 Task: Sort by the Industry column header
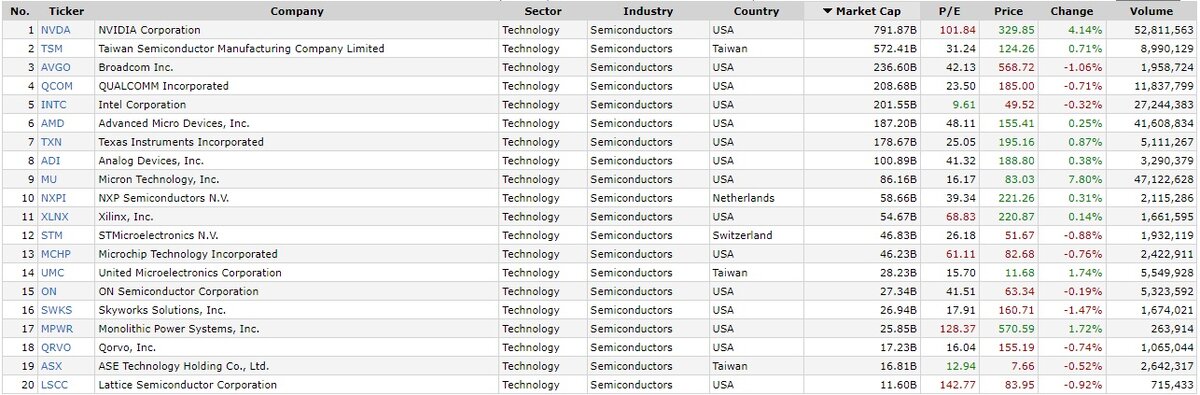pyautogui.click(x=647, y=11)
